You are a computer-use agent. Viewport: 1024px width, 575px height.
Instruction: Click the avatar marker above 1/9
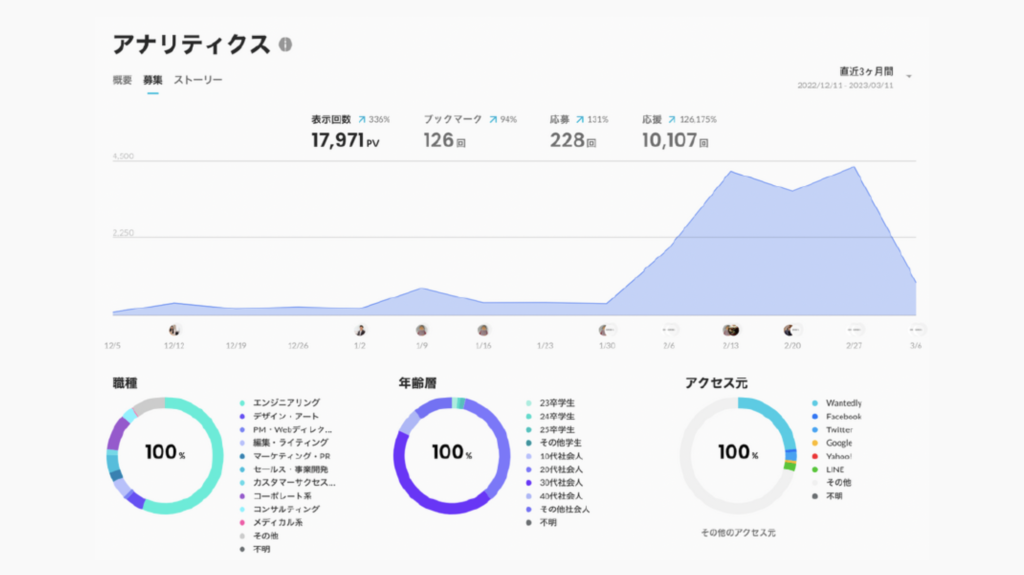tap(422, 329)
